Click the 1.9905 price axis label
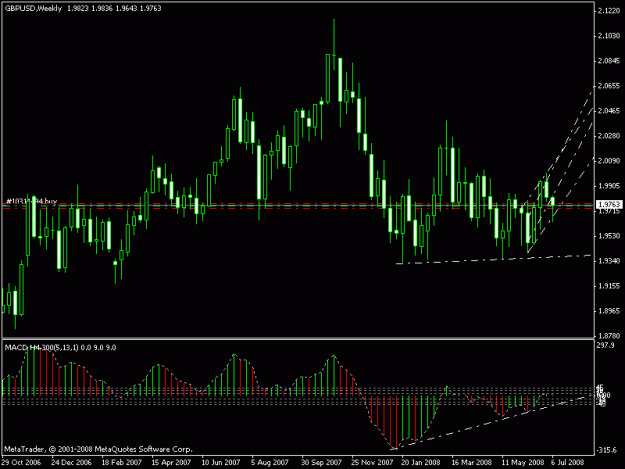 pos(609,186)
